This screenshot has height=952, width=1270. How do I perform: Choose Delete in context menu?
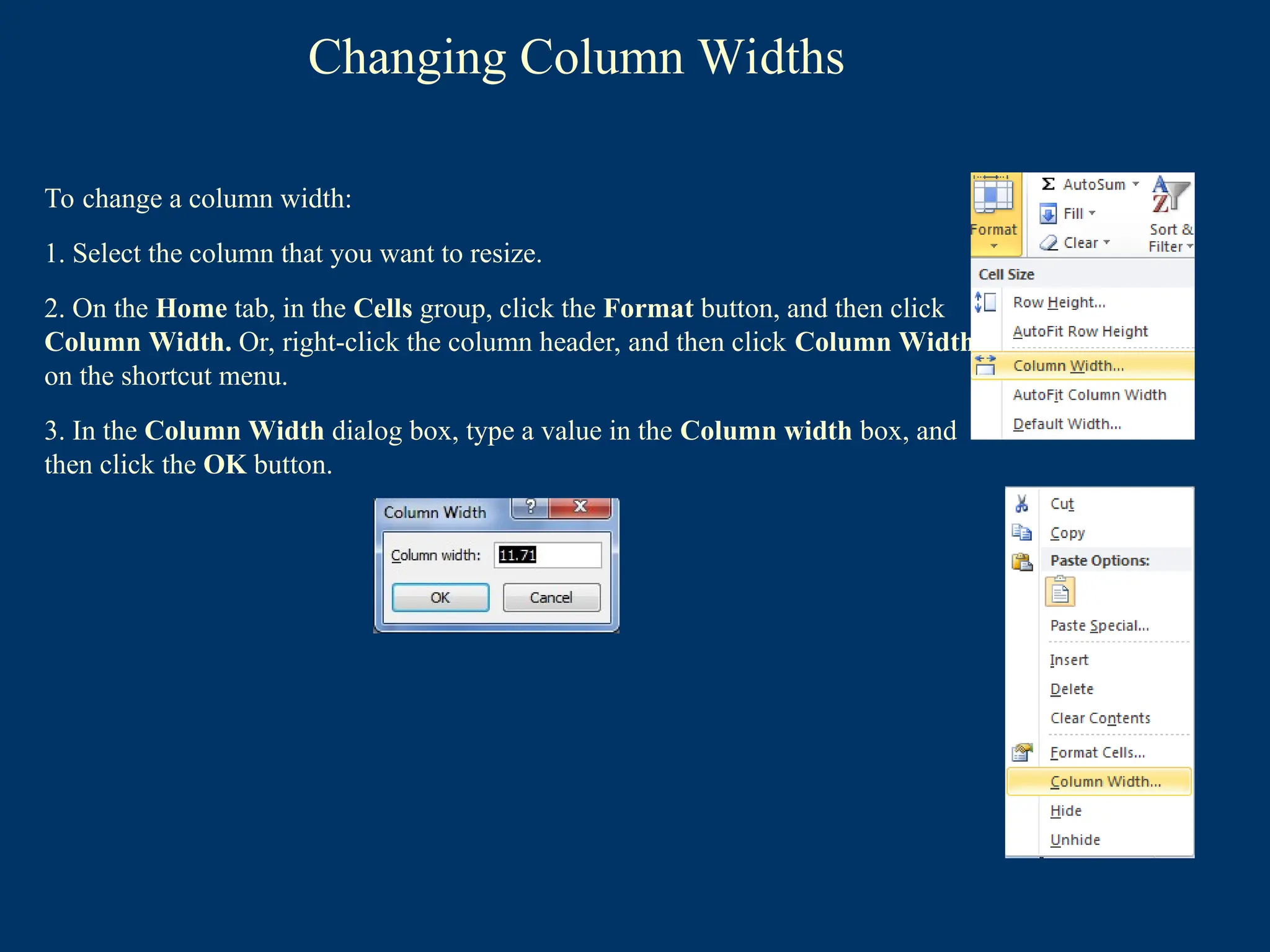coord(1099,689)
